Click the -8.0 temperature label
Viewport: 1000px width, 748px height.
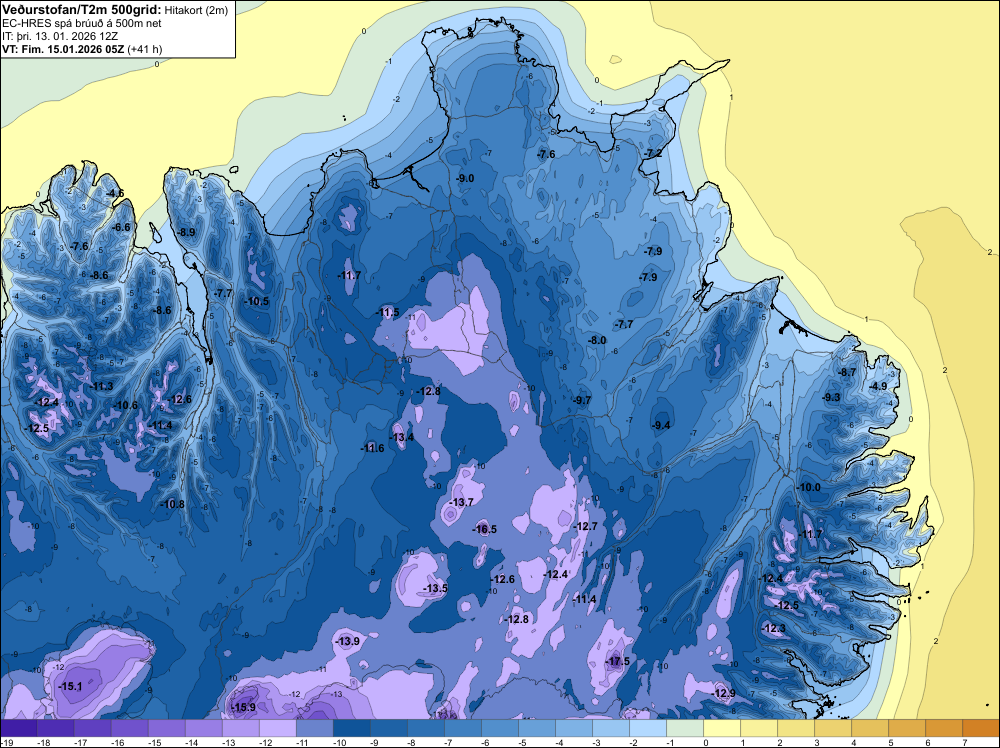coord(597,341)
